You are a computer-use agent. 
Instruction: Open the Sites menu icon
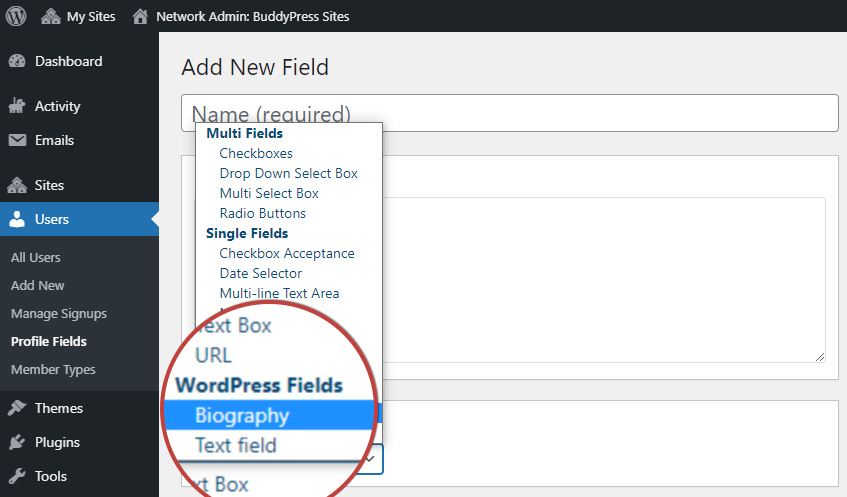17,185
